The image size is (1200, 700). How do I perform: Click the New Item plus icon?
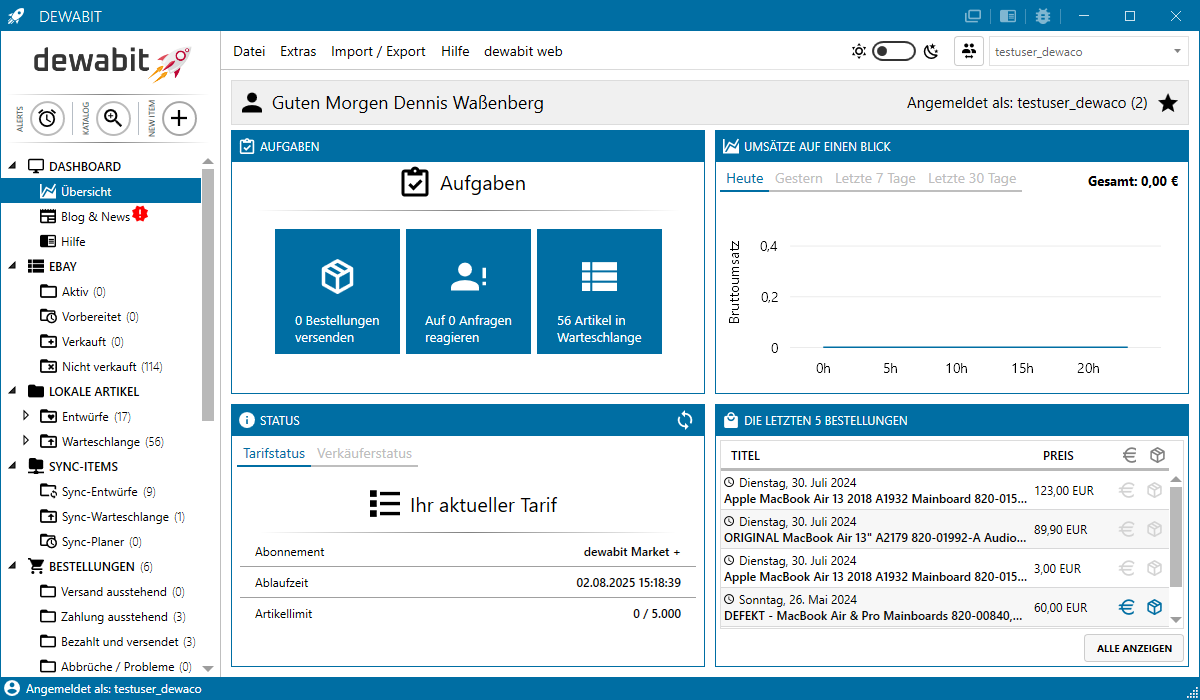tap(179, 118)
